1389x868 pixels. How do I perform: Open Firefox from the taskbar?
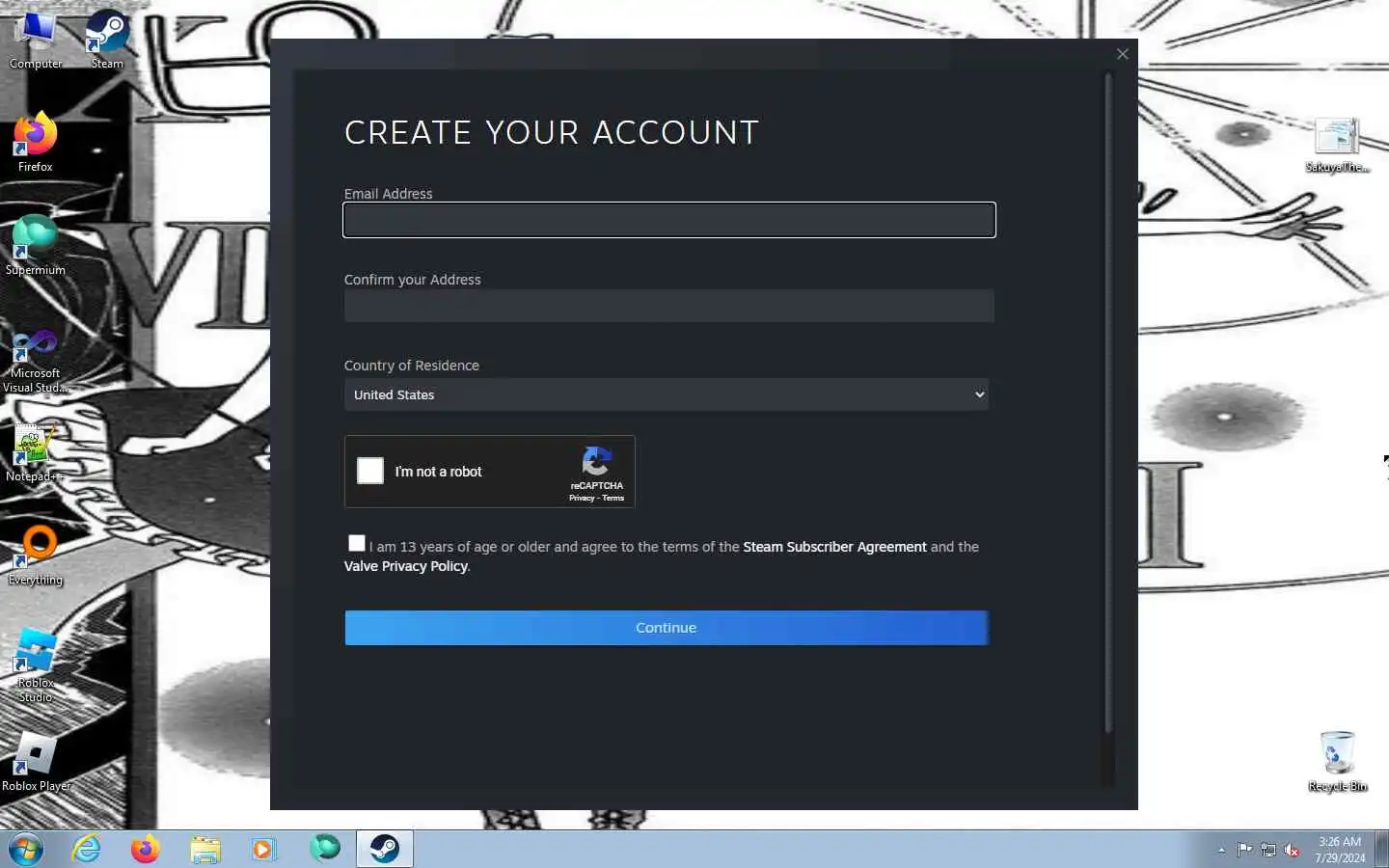(146, 849)
